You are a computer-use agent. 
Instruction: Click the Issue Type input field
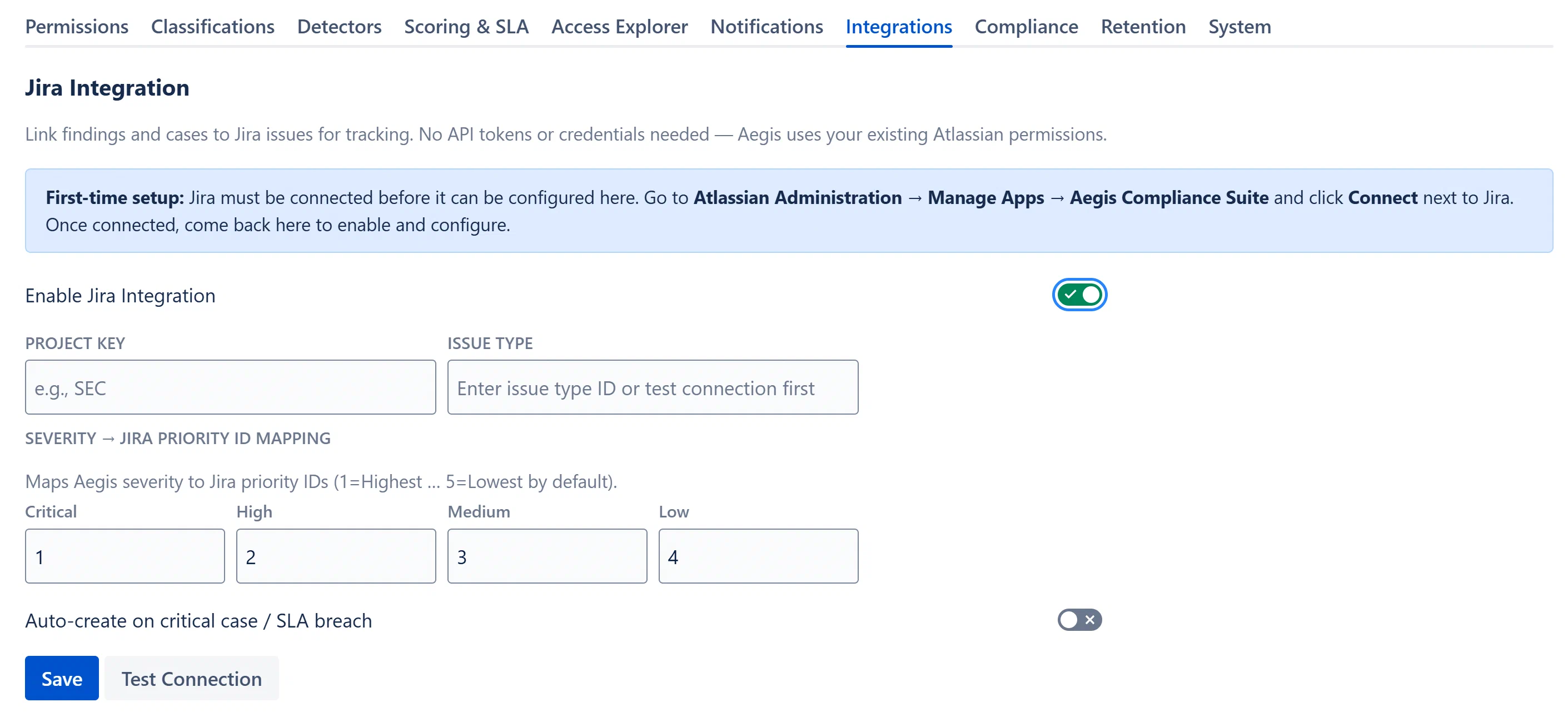[x=653, y=387]
